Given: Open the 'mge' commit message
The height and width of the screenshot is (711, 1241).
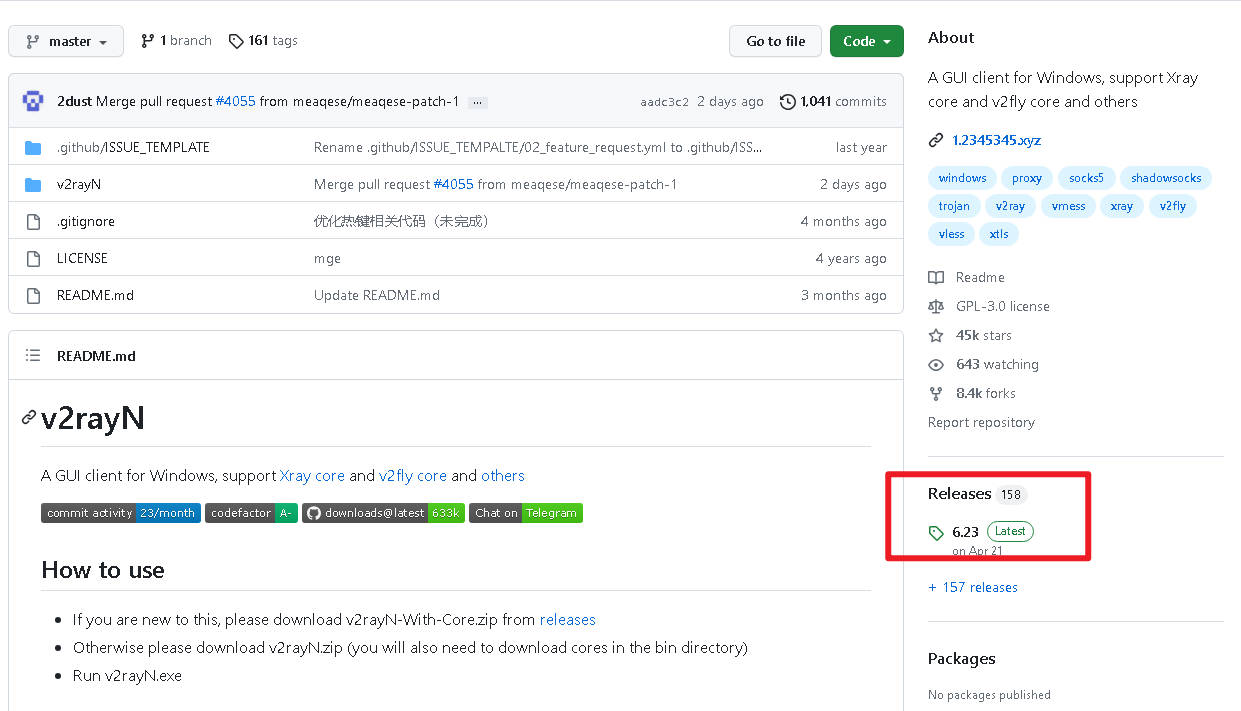Looking at the screenshot, I should [x=327, y=258].
